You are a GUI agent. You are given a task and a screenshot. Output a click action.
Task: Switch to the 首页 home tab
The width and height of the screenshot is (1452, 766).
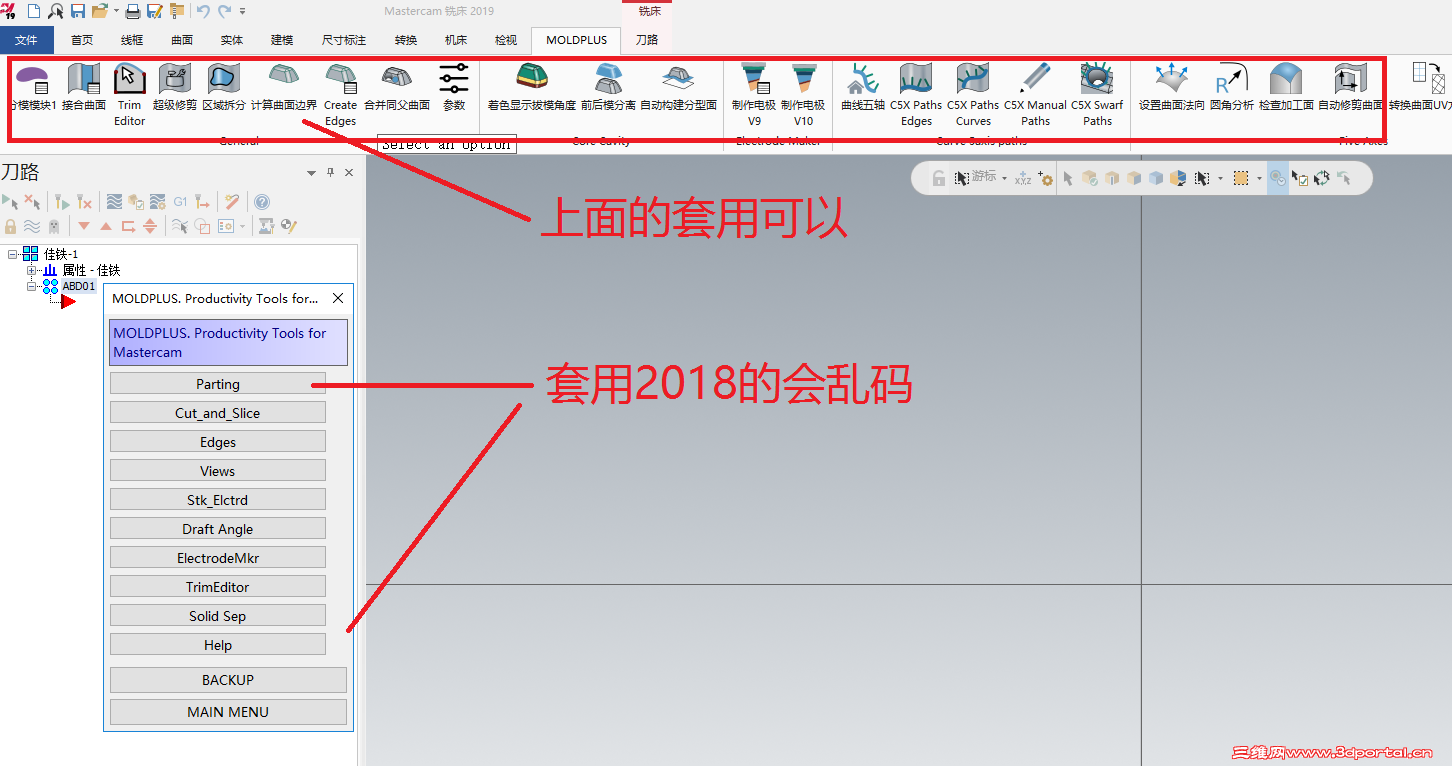(82, 40)
